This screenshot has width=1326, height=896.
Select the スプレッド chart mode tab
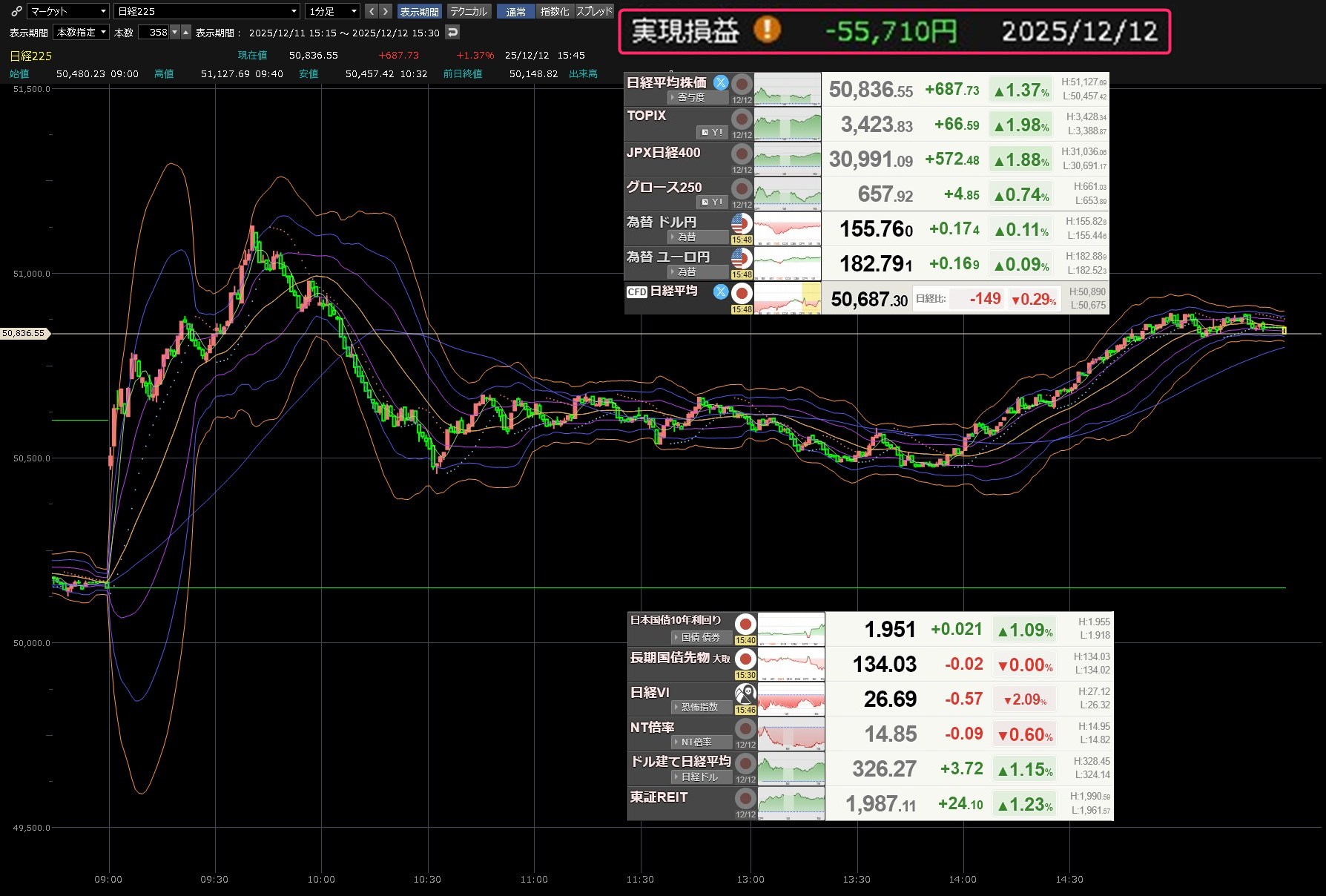click(595, 11)
